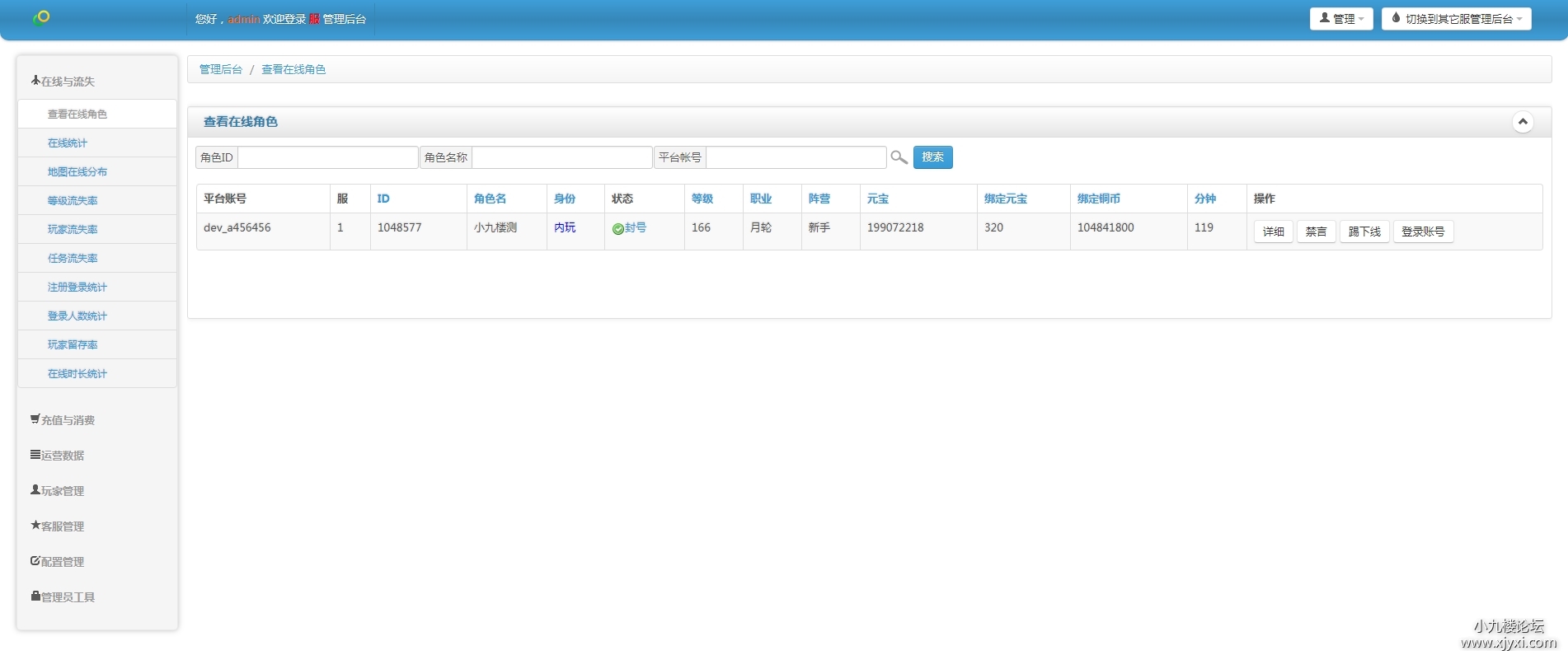1568x655 pixels.
Task: Click the green logo in the header
Action: coord(41,17)
